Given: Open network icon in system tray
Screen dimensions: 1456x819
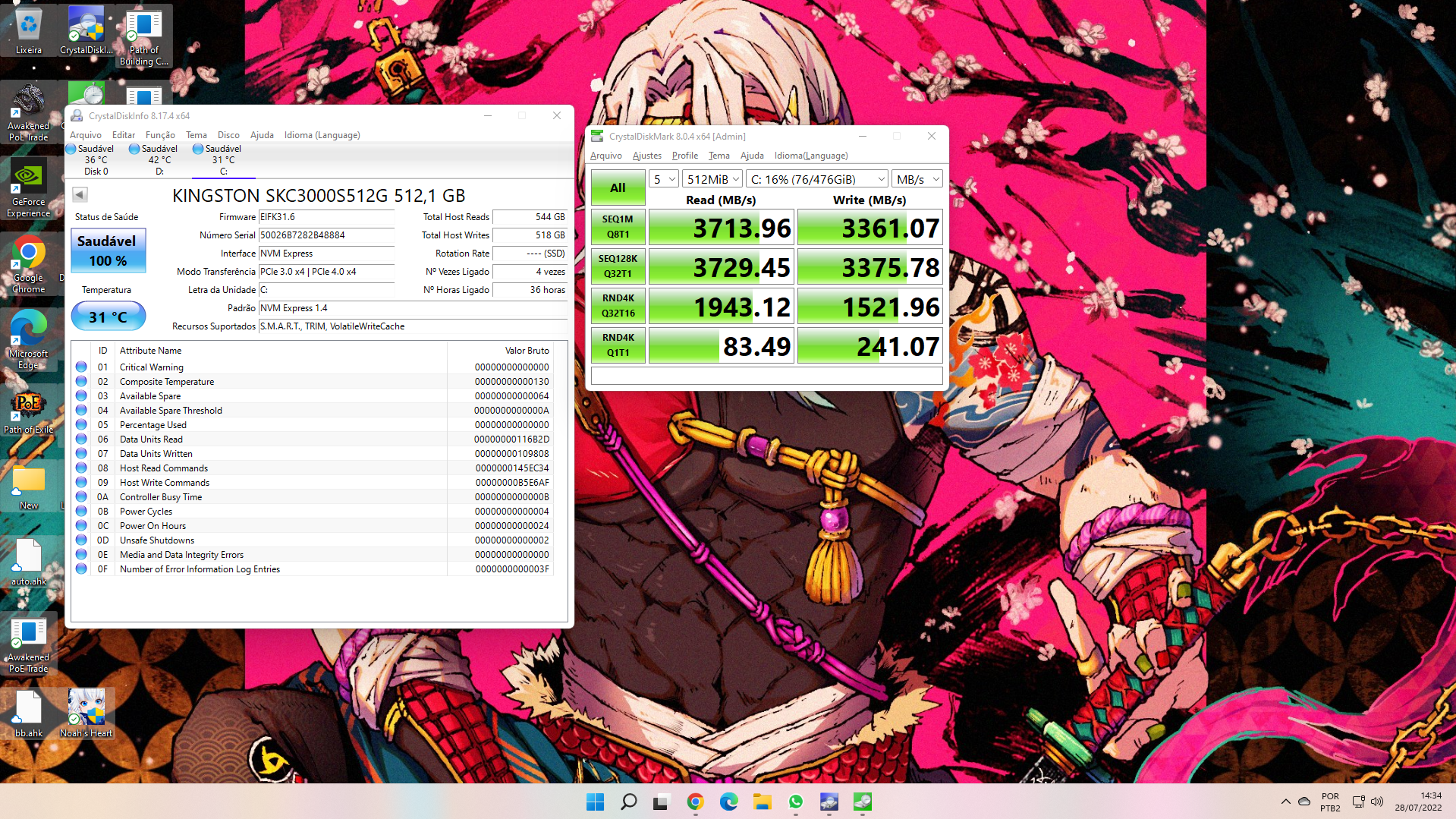Looking at the screenshot, I should click(1358, 802).
